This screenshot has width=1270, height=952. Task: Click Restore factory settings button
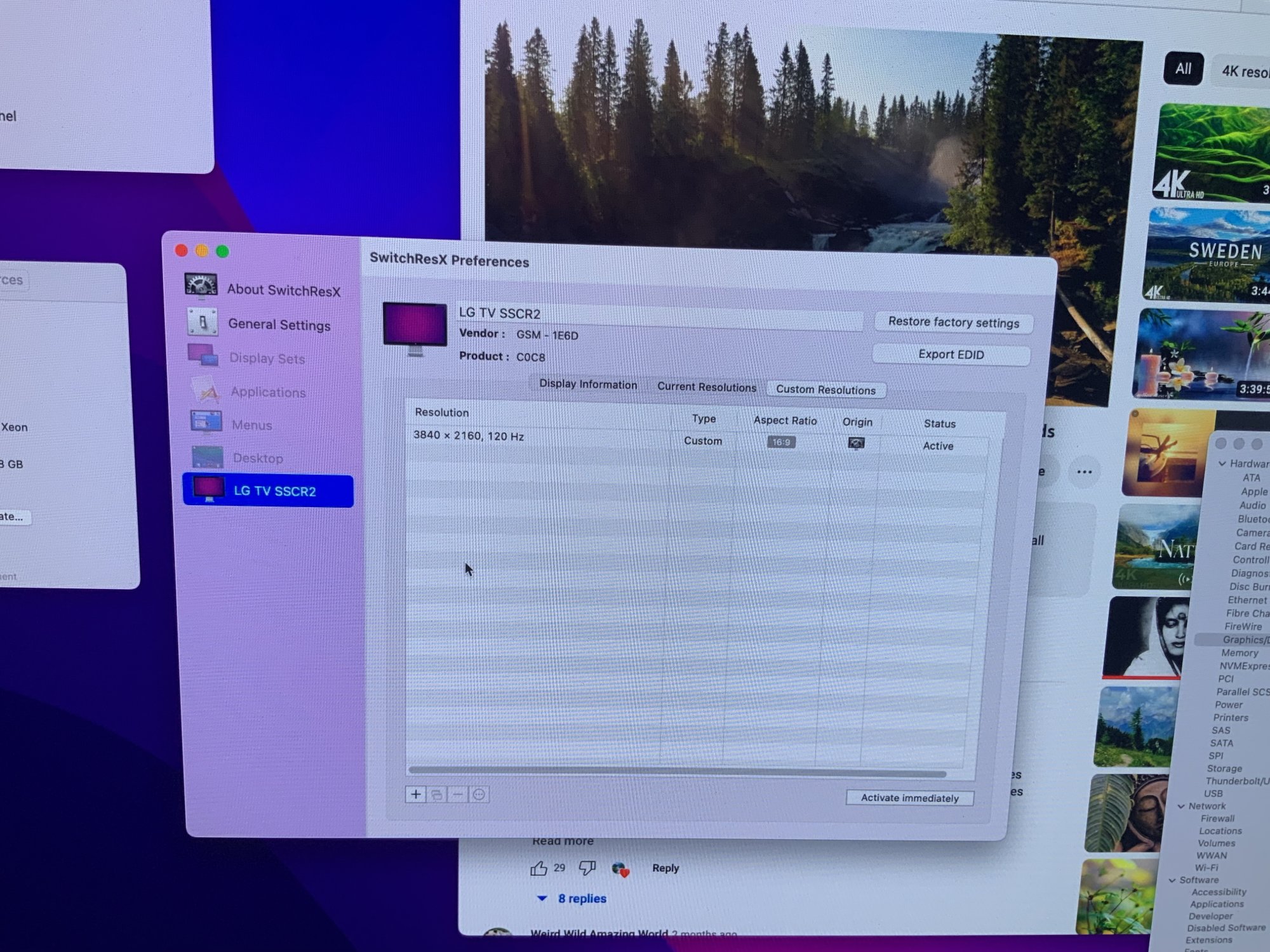point(953,322)
